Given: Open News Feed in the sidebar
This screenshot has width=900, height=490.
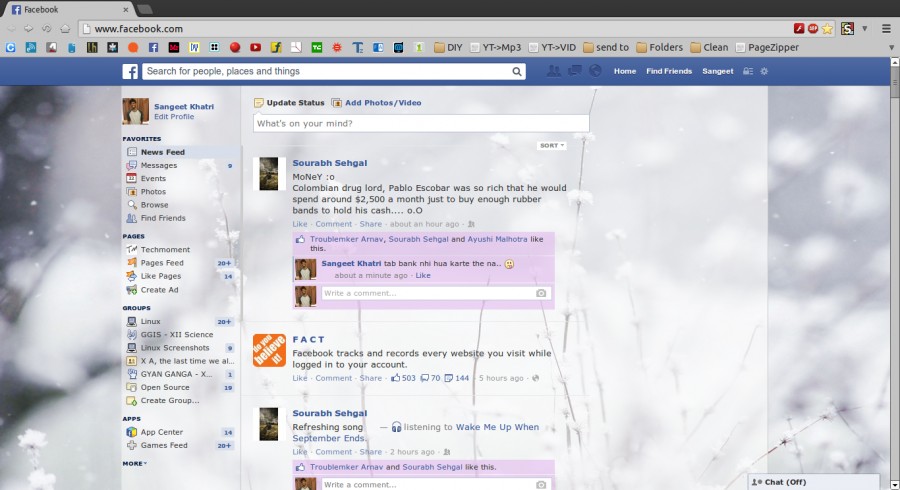Looking at the screenshot, I should coord(181,152).
